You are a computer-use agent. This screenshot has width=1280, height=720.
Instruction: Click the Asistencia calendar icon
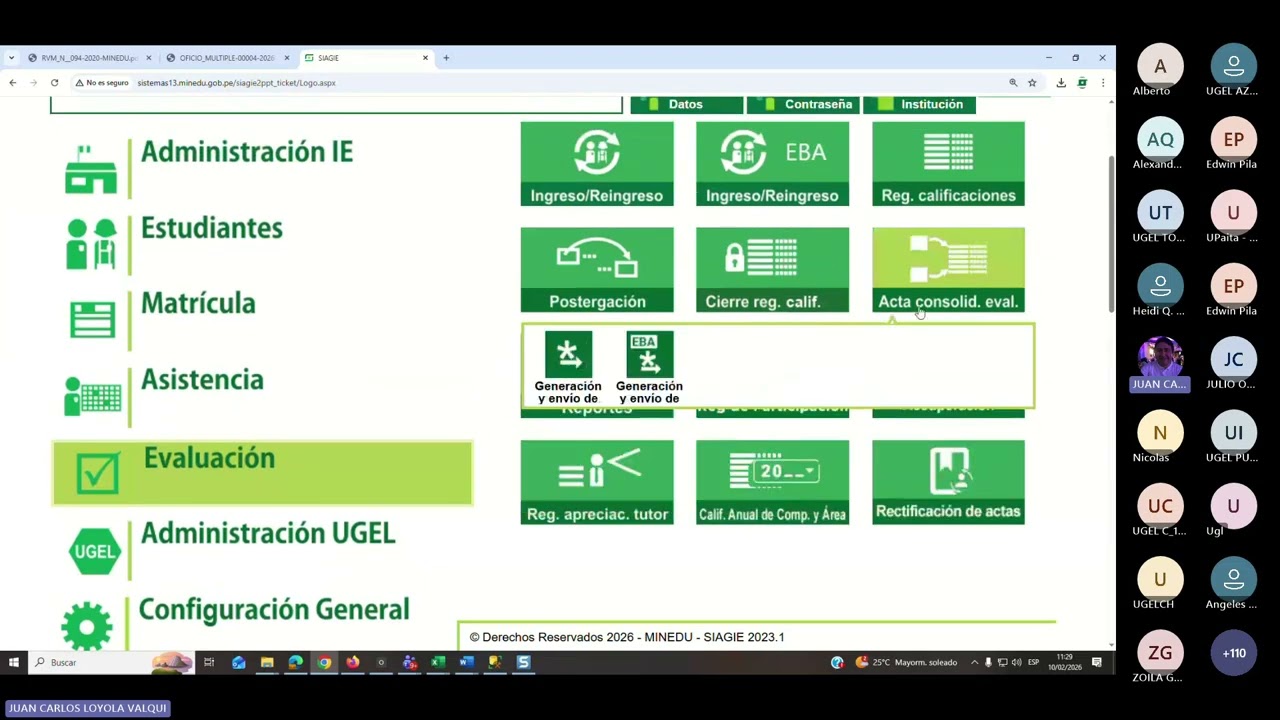(92, 396)
